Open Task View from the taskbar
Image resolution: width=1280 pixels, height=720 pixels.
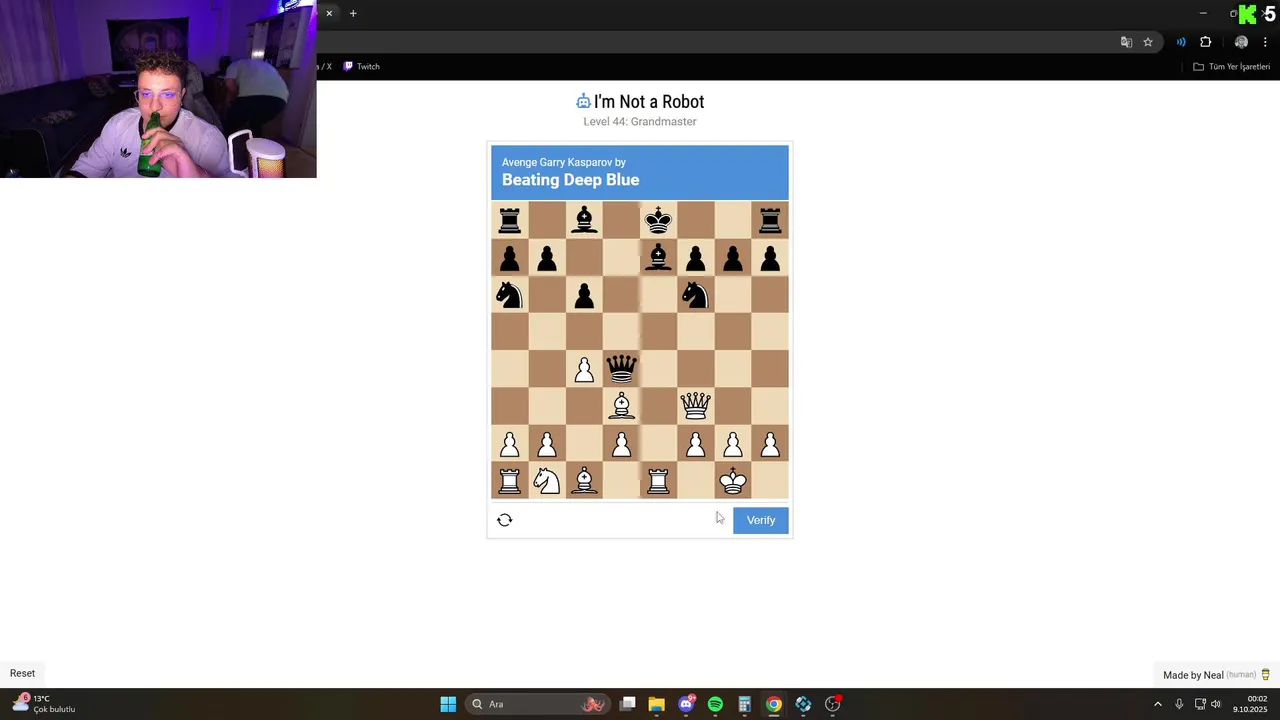627,704
